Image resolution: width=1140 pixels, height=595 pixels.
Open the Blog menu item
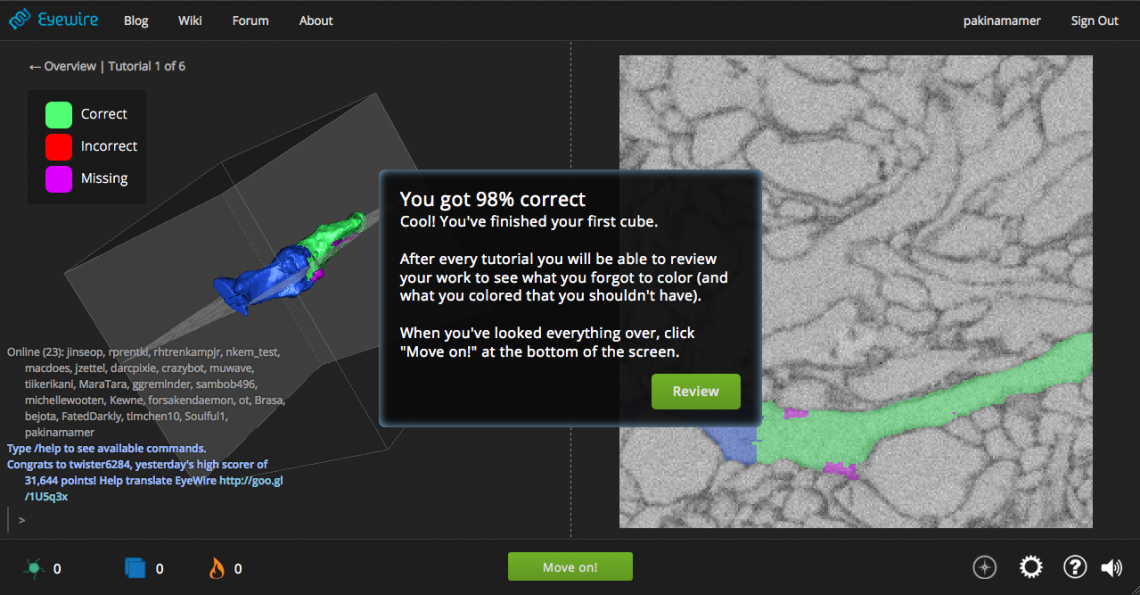(136, 21)
